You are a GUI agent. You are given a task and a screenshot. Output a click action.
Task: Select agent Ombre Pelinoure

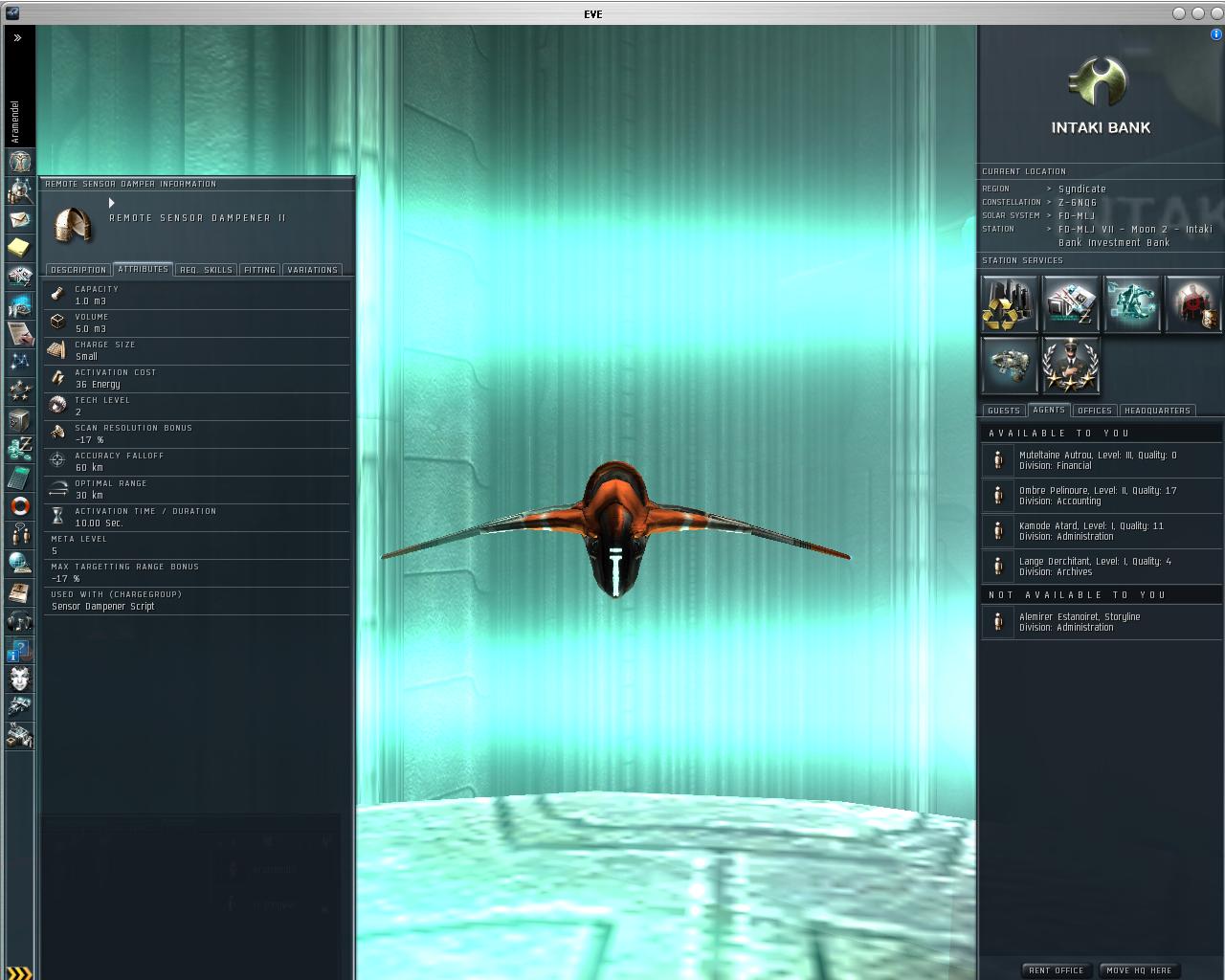click(x=1101, y=496)
